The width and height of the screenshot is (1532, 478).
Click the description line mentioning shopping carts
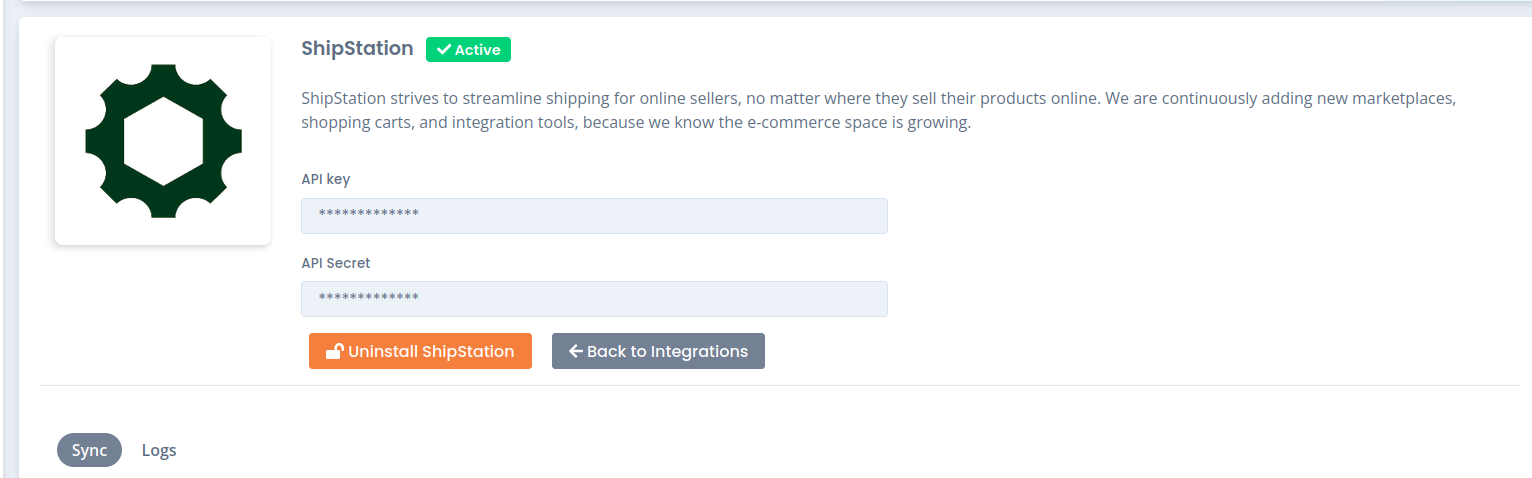(636, 124)
